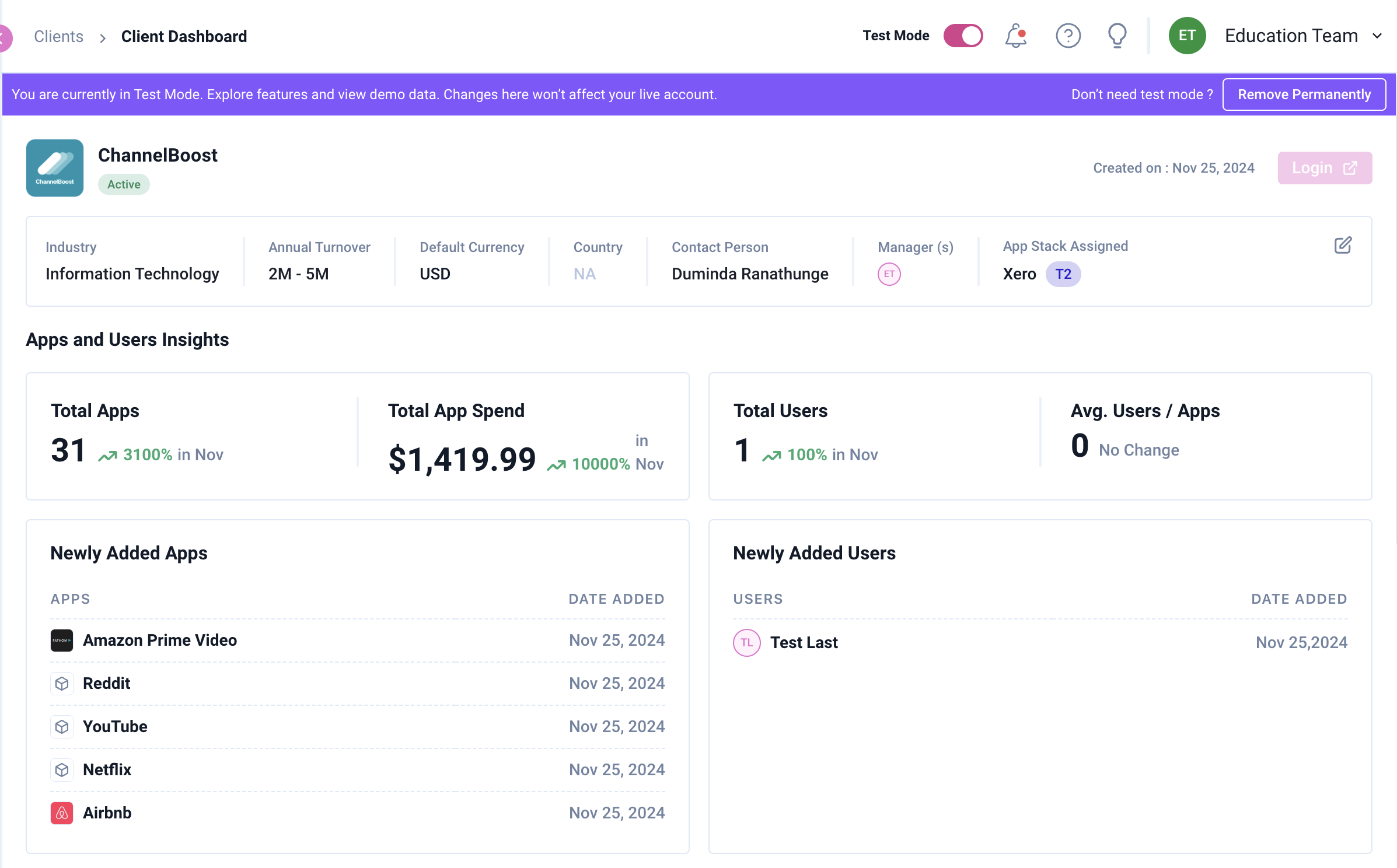The width and height of the screenshot is (1397, 868).
Task: Open the Reddit app row
Action: (x=106, y=684)
